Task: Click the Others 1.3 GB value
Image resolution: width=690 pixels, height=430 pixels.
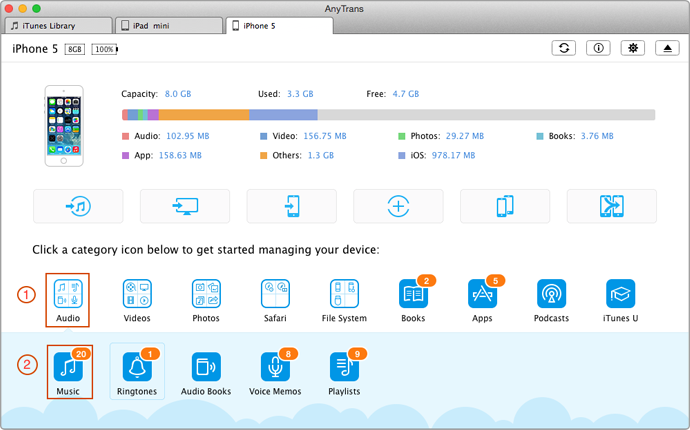Action: [321, 155]
